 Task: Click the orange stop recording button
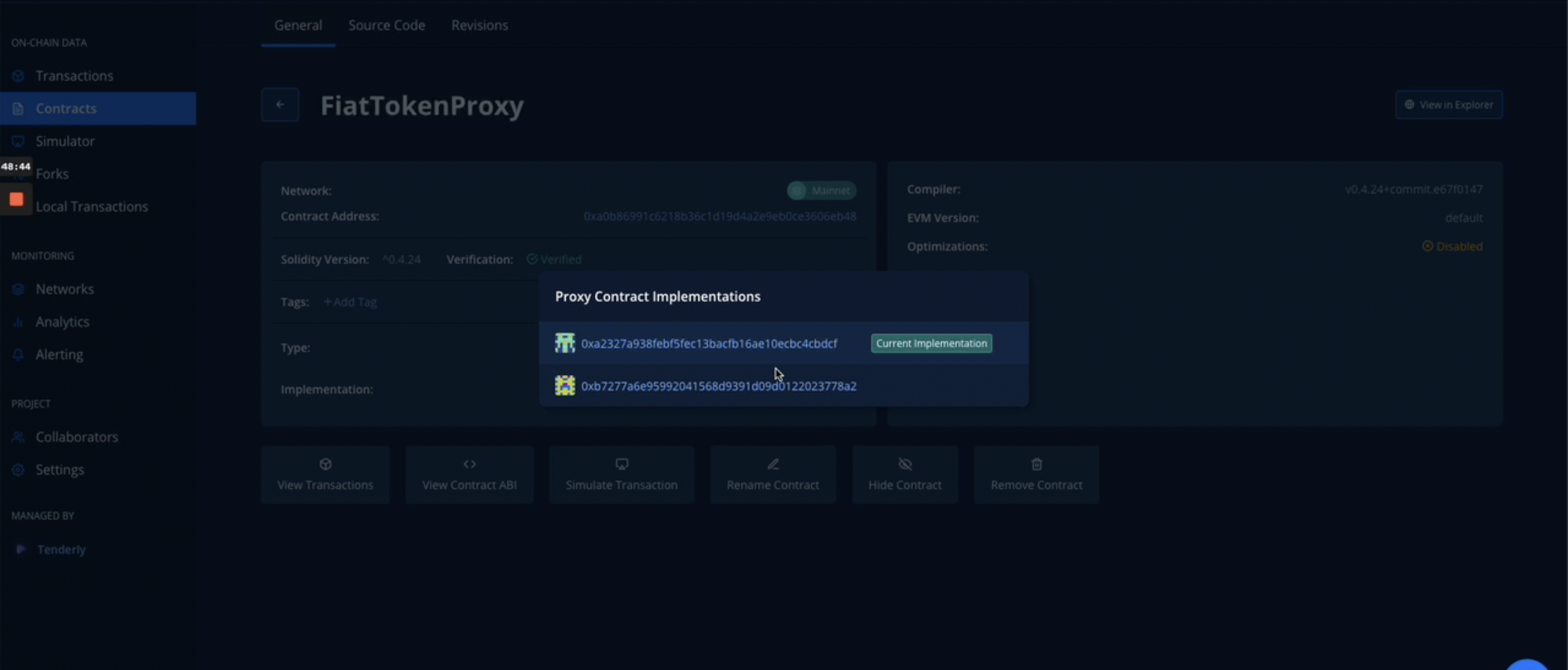tap(16, 200)
